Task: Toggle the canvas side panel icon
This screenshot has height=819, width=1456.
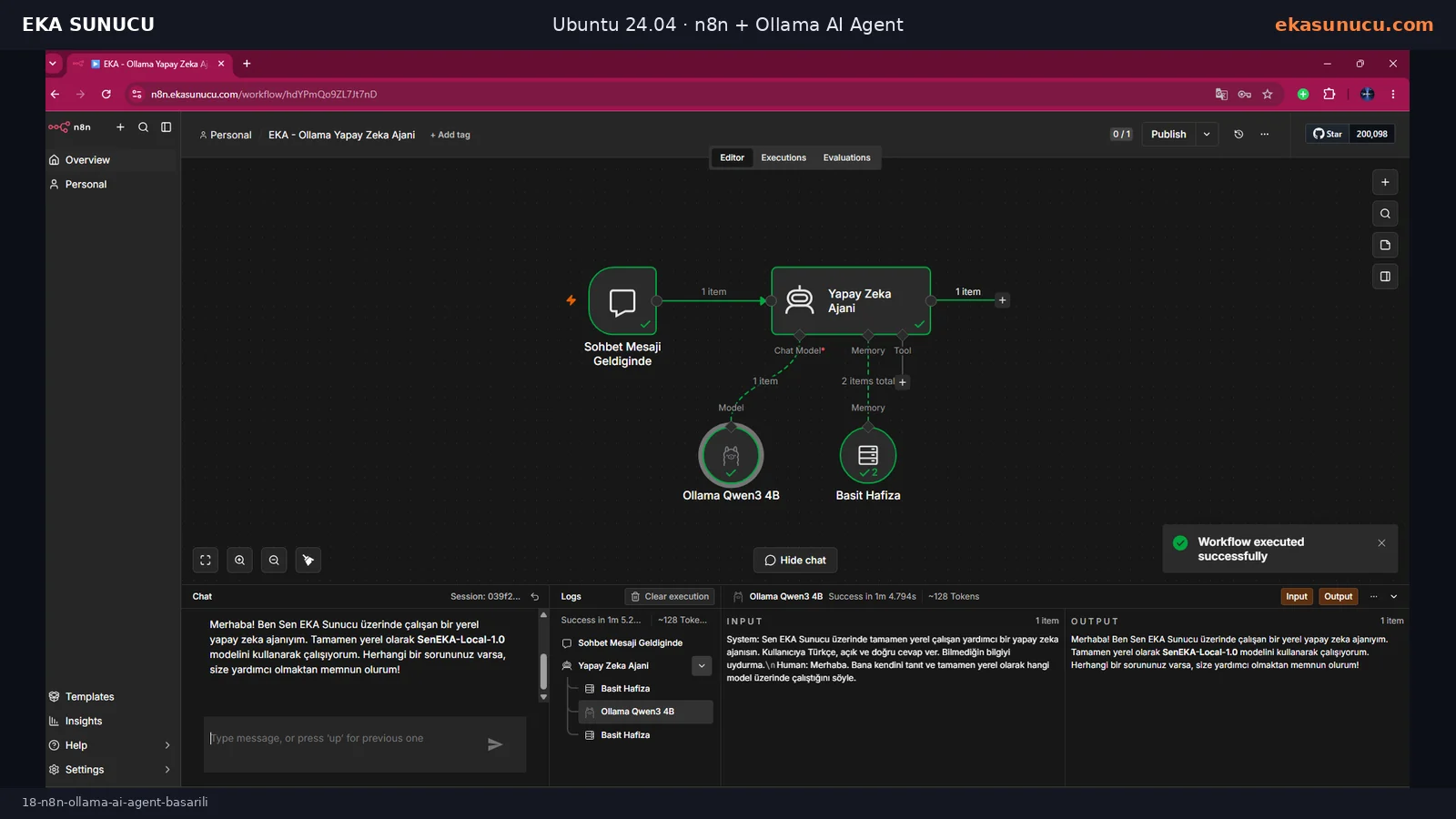Action: (x=1385, y=277)
